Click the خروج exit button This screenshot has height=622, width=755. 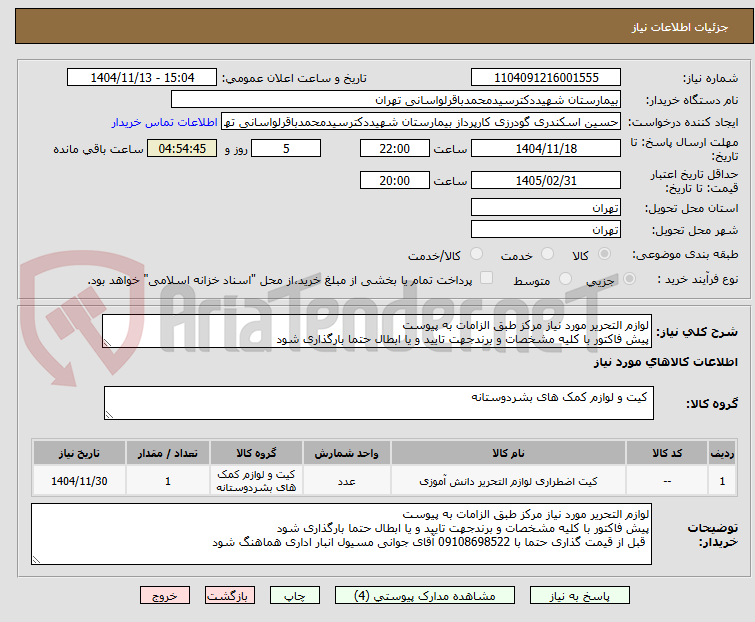pyautogui.click(x=165, y=596)
